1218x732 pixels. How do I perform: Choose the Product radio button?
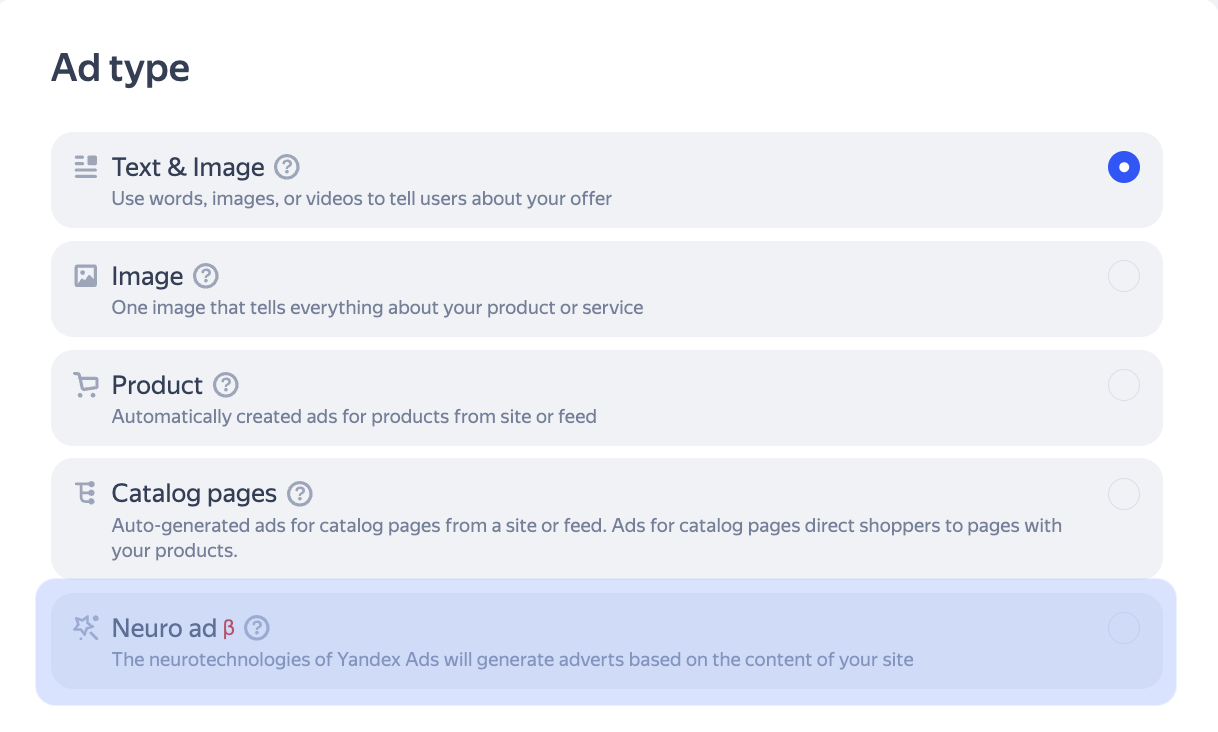(1124, 385)
